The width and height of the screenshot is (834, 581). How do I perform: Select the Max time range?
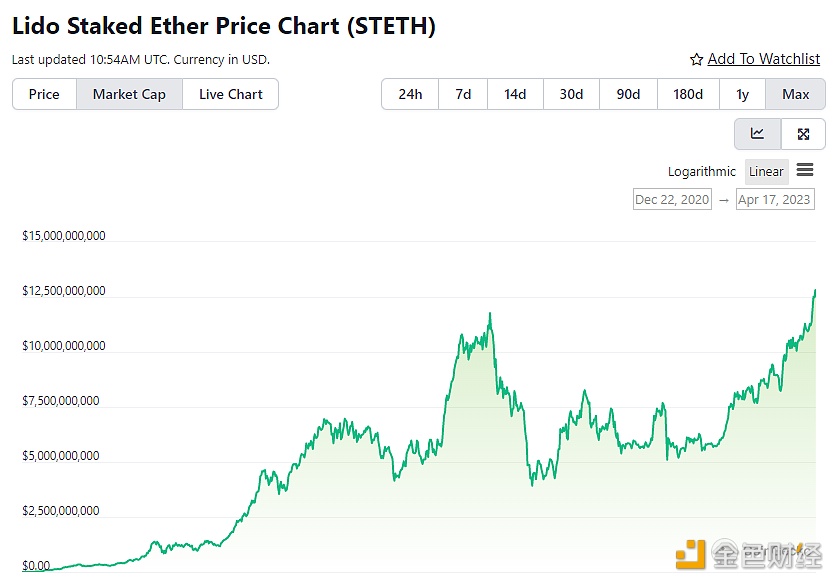[796, 95]
